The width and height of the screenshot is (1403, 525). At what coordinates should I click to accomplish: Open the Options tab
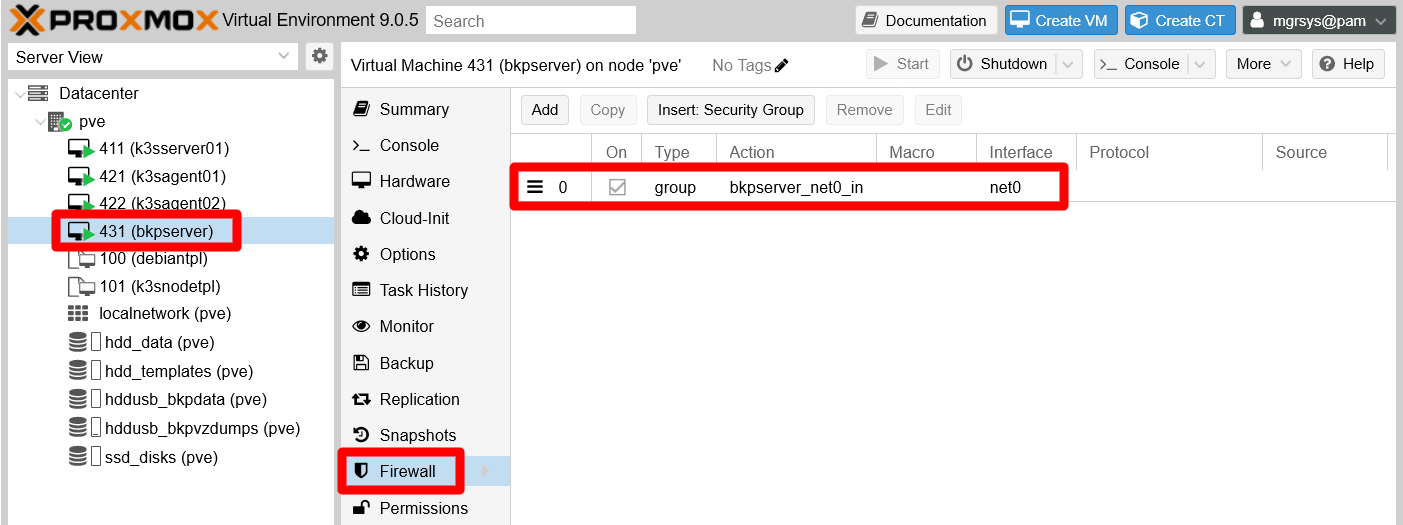pyautogui.click(x=425, y=254)
